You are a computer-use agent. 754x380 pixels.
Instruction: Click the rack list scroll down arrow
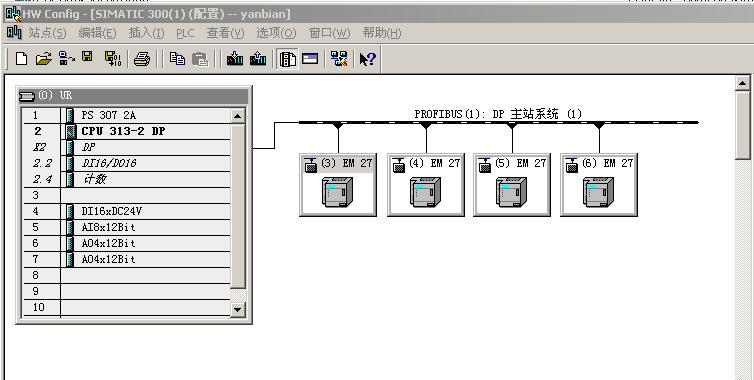tap(238, 309)
